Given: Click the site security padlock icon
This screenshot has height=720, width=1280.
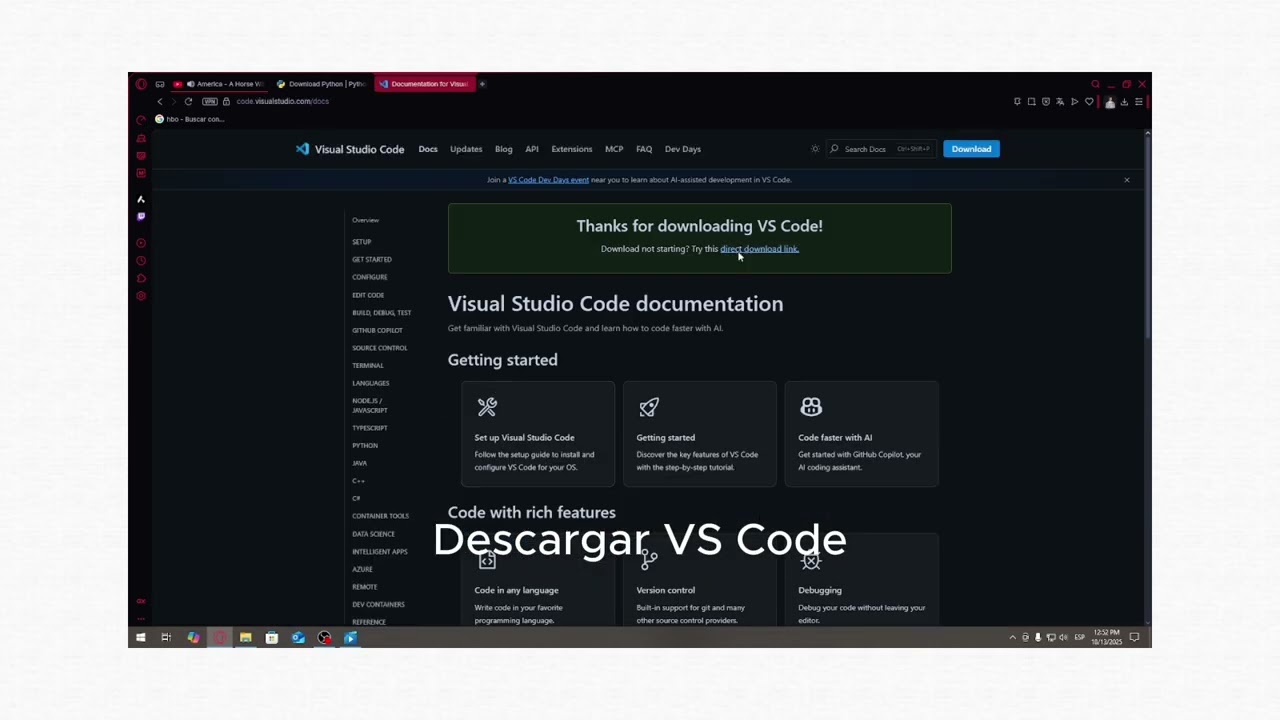Looking at the screenshot, I should pyautogui.click(x=226, y=101).
